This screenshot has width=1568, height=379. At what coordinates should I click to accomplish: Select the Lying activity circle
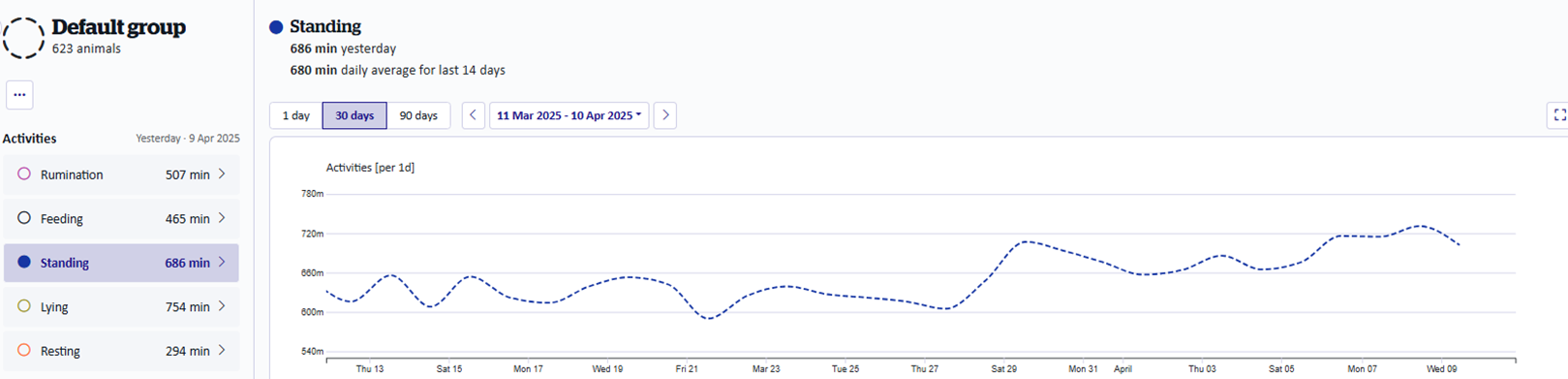click(24, 306)
